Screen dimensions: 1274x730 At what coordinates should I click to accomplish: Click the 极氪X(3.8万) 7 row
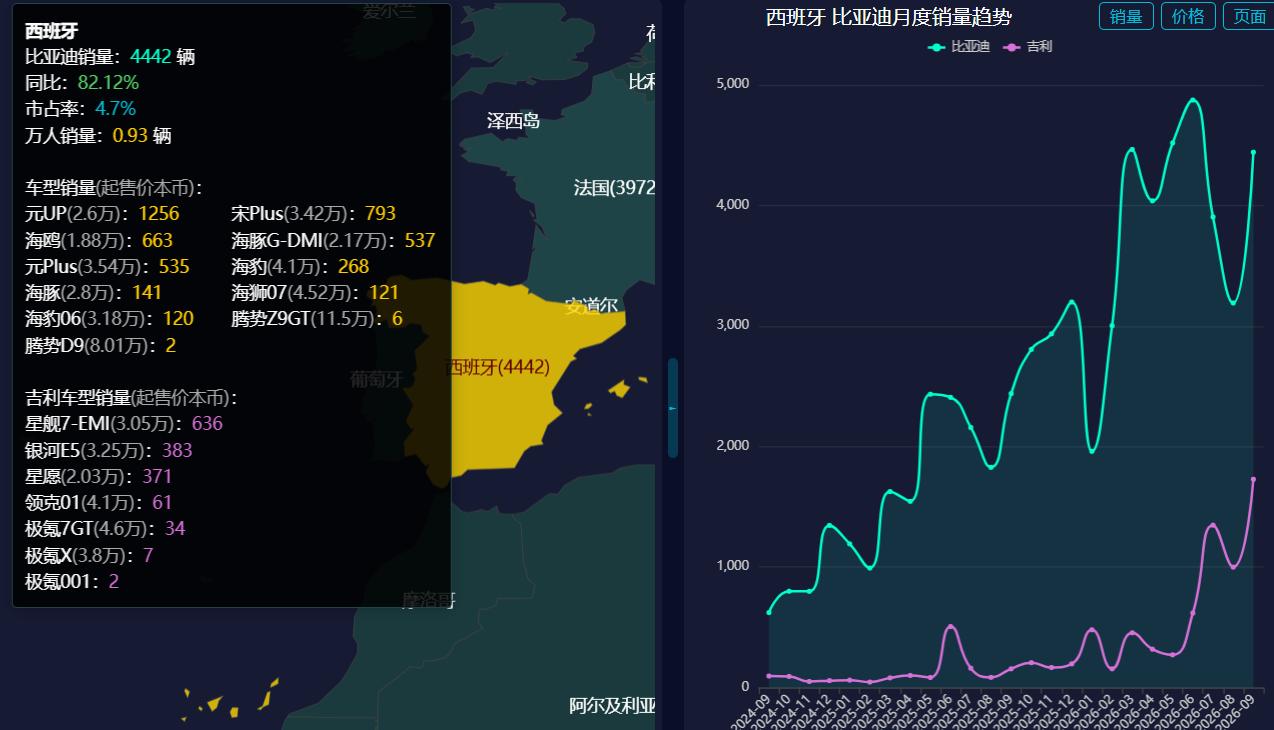pyautogui.click(x=89, y=555)
